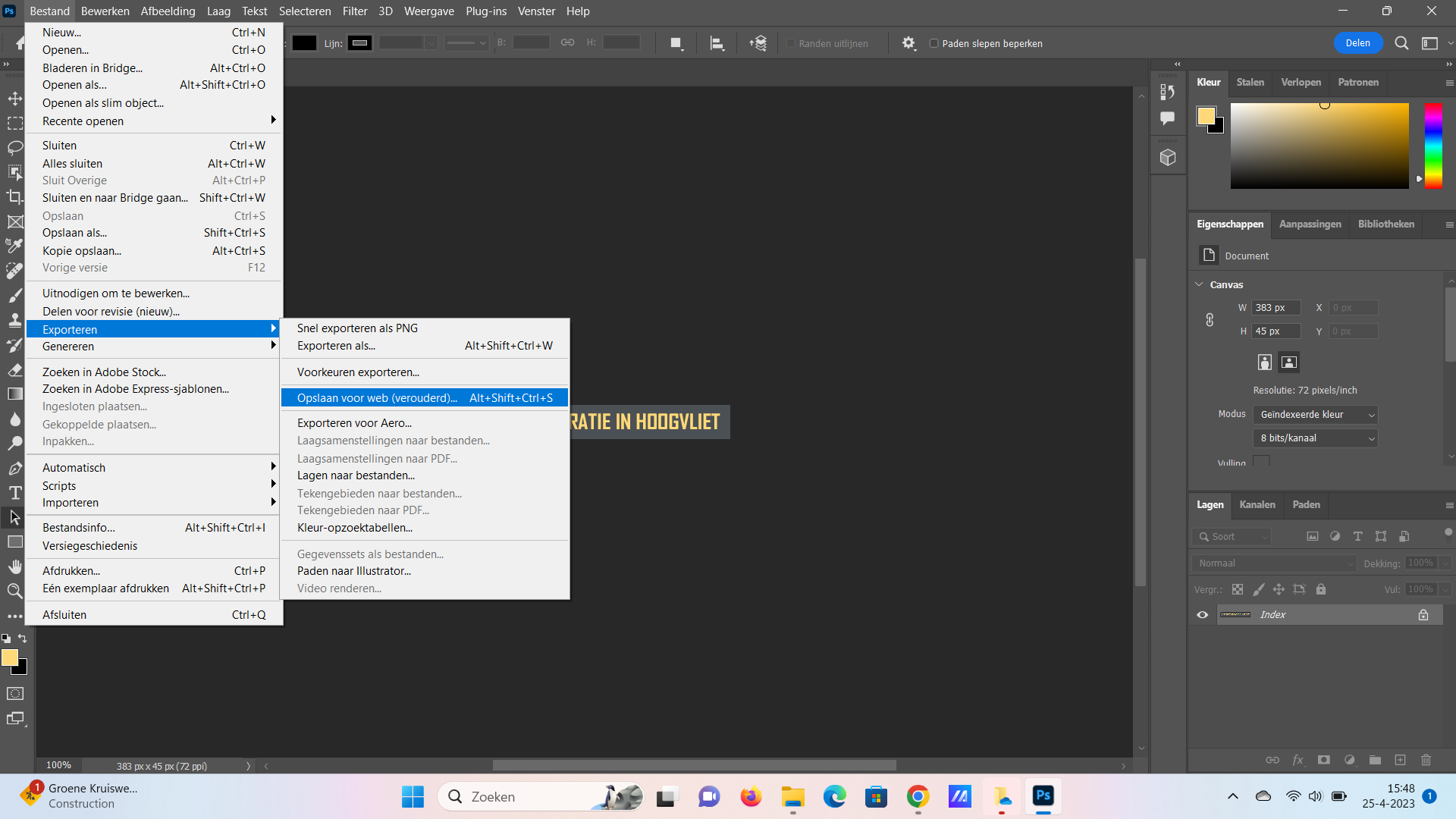
Task: Open the 8 bits/kanaal dropdown
Action: (x=1315, y=438)
